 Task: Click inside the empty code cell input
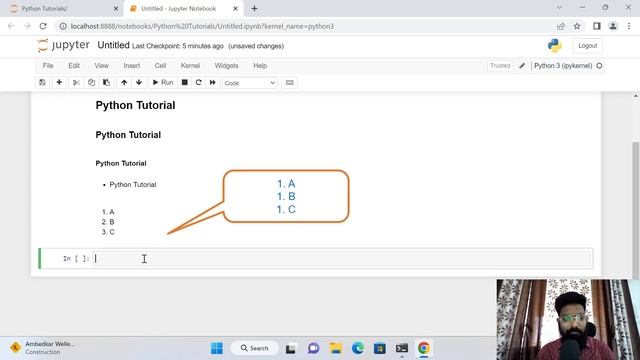click(342, 259)
